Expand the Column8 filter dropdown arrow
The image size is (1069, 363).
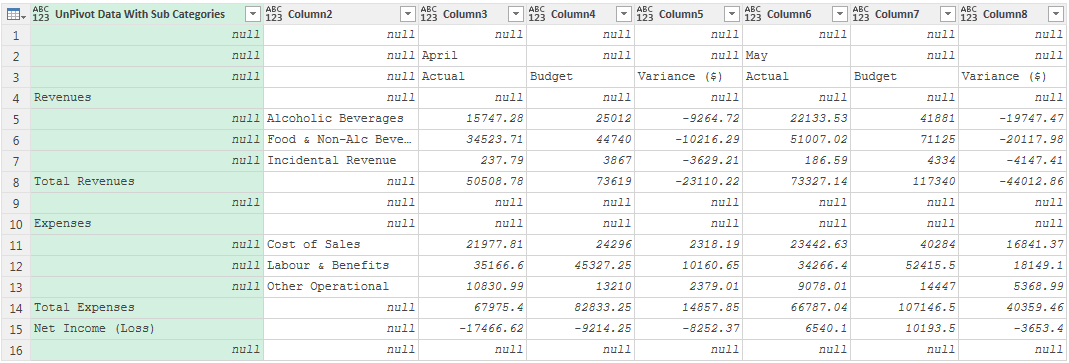click(1056, 14)
